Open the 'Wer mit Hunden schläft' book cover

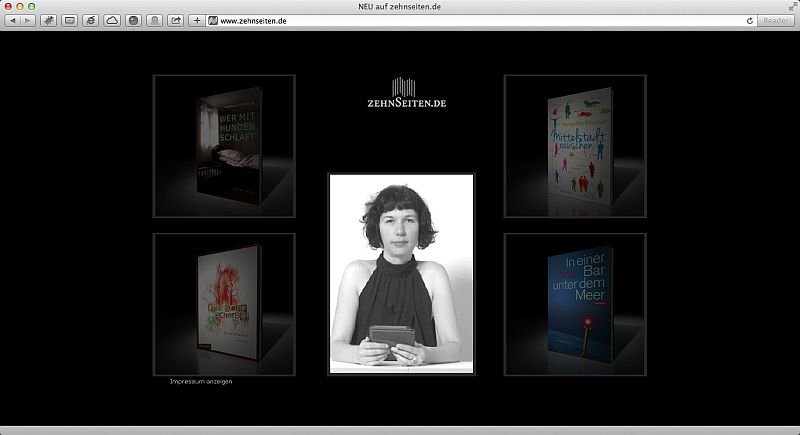point(227,146)
